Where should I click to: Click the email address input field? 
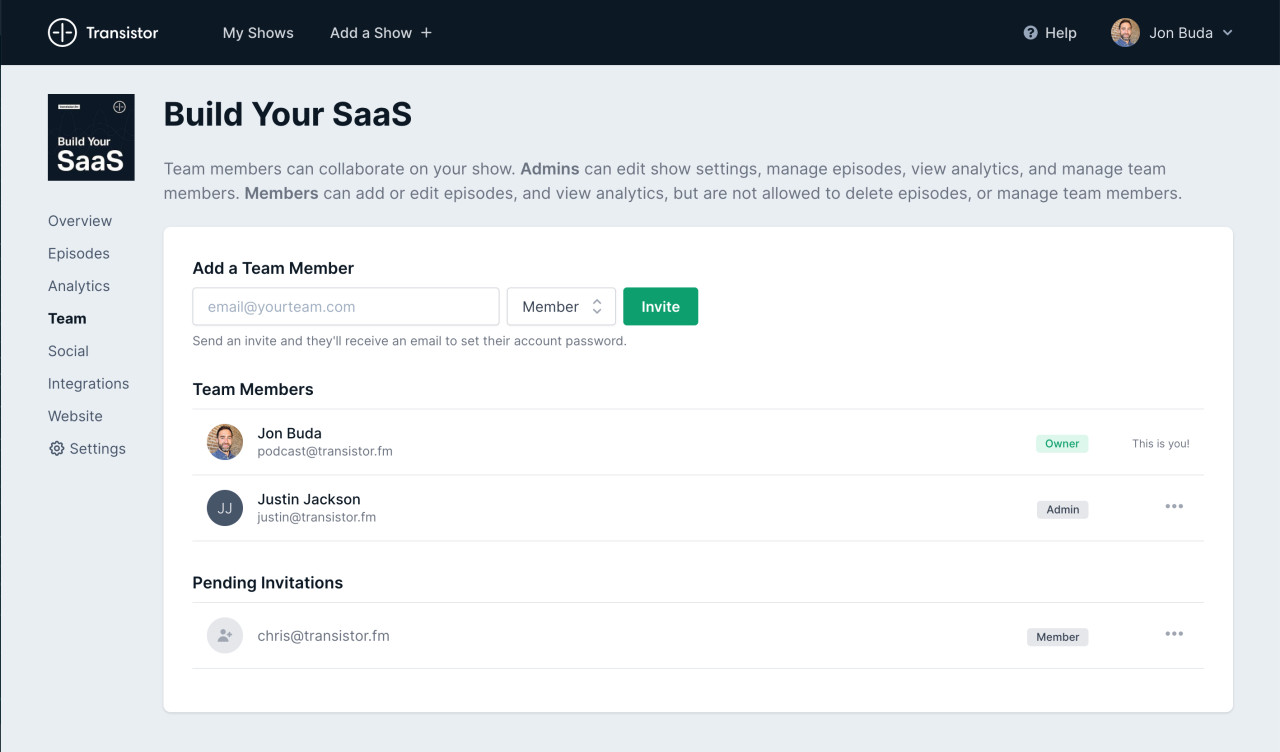pyautogui.click(x=345, y=306)
